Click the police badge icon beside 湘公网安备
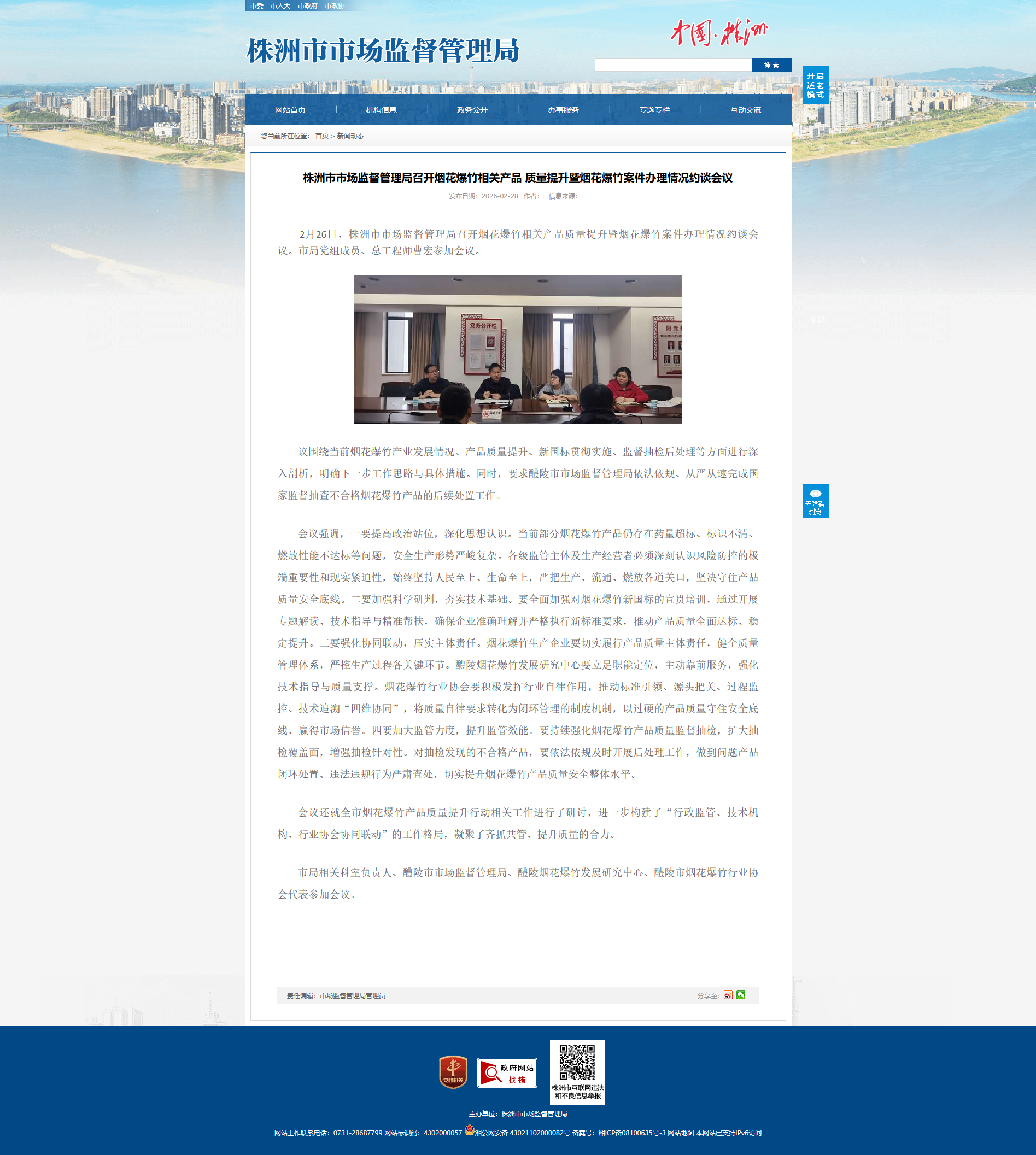The height and width of the screenshot is (1155, 1036). pos(469,1130)
